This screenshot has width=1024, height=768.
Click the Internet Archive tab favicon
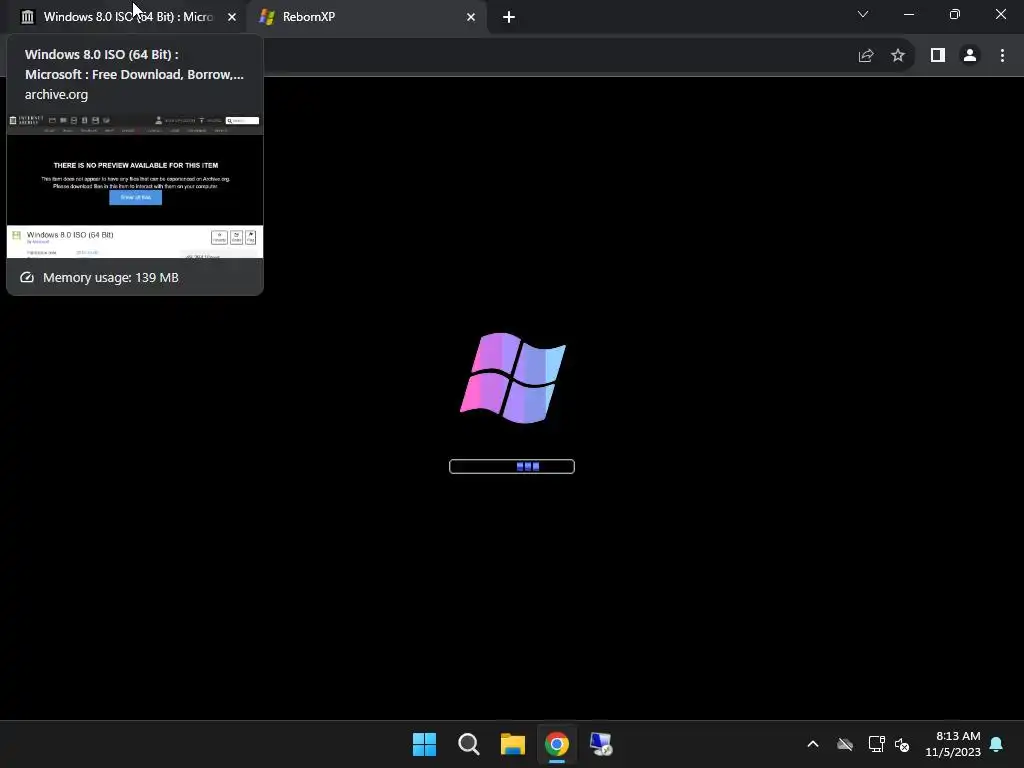27,17
